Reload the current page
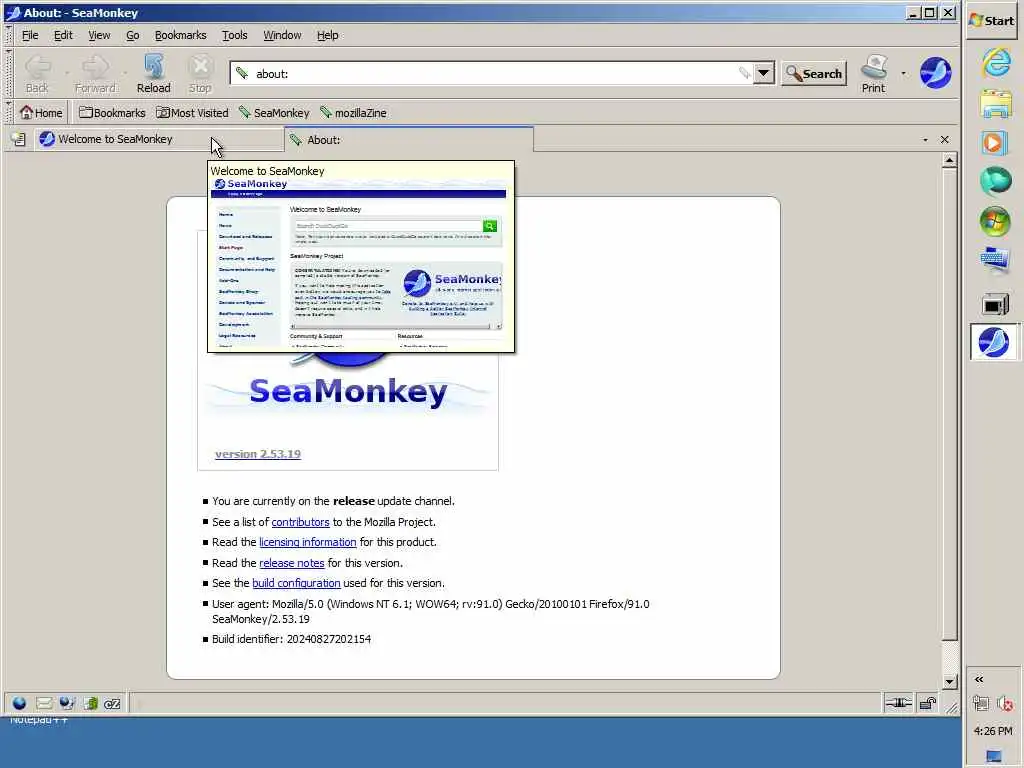The height and width of the screenshot is (768, 1024). coord(153,74)
